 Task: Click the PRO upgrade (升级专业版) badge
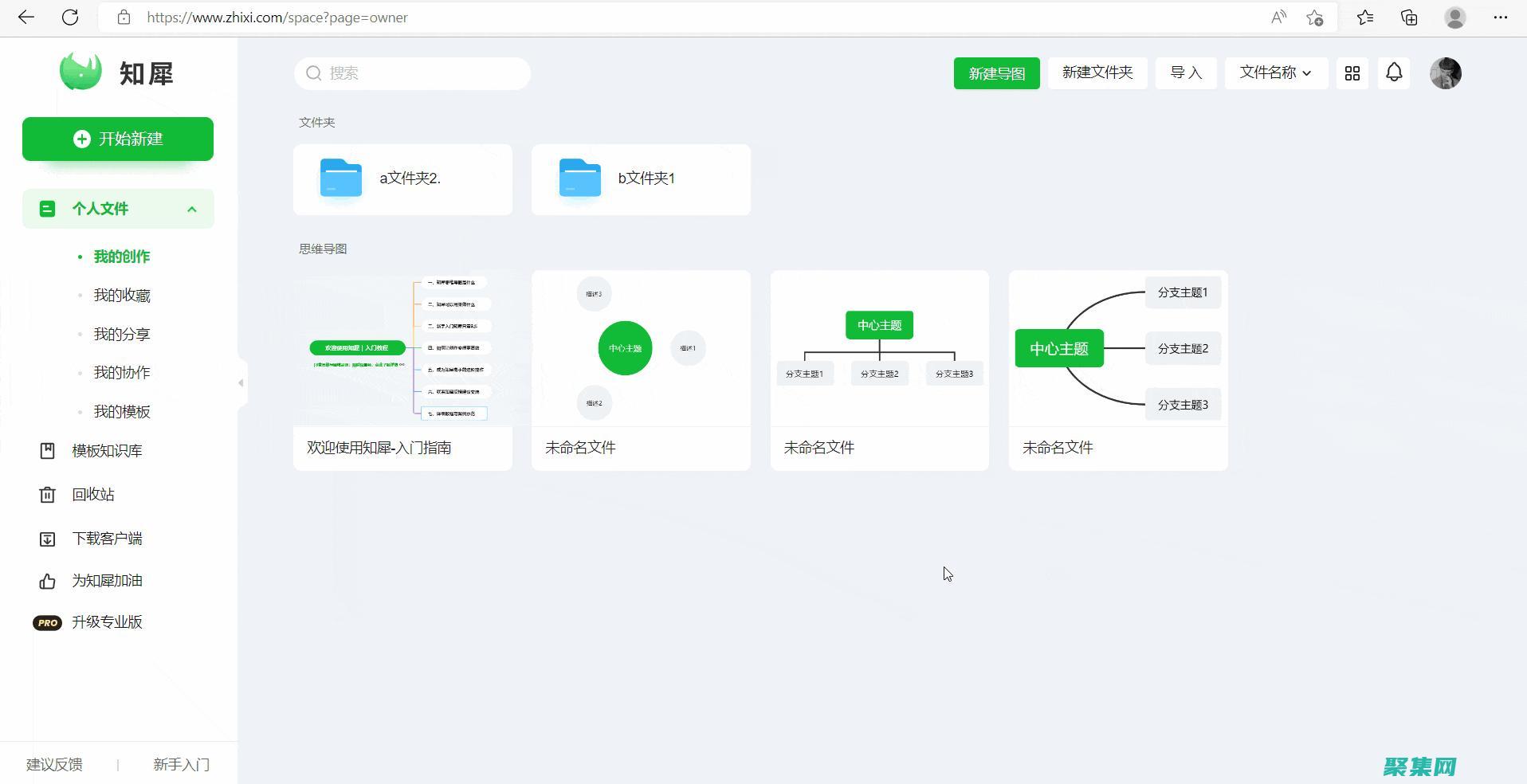47,622
